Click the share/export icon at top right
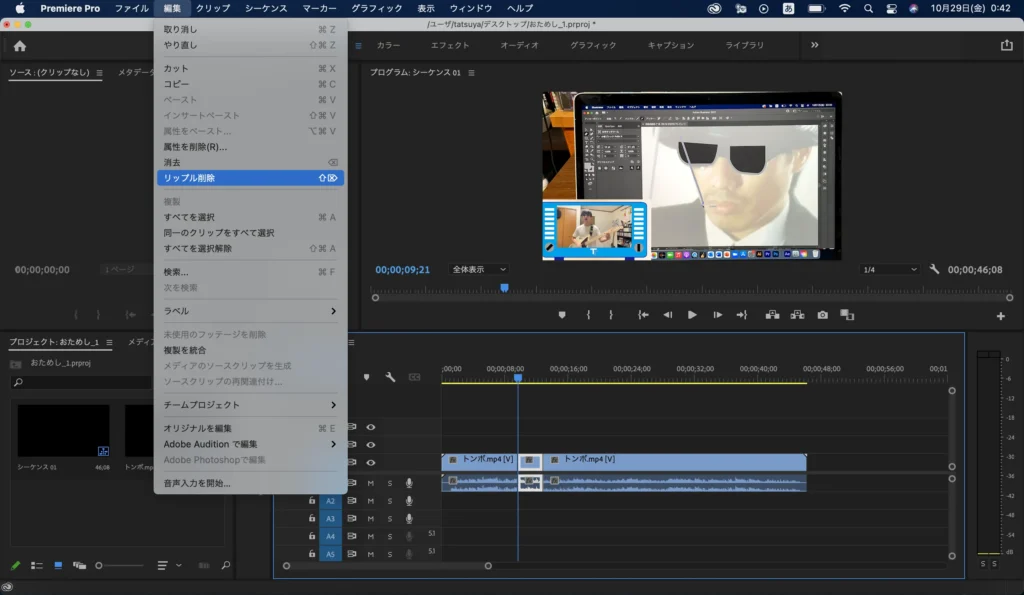This screenshot has width=1024, height=595. tap(1006, 45)
